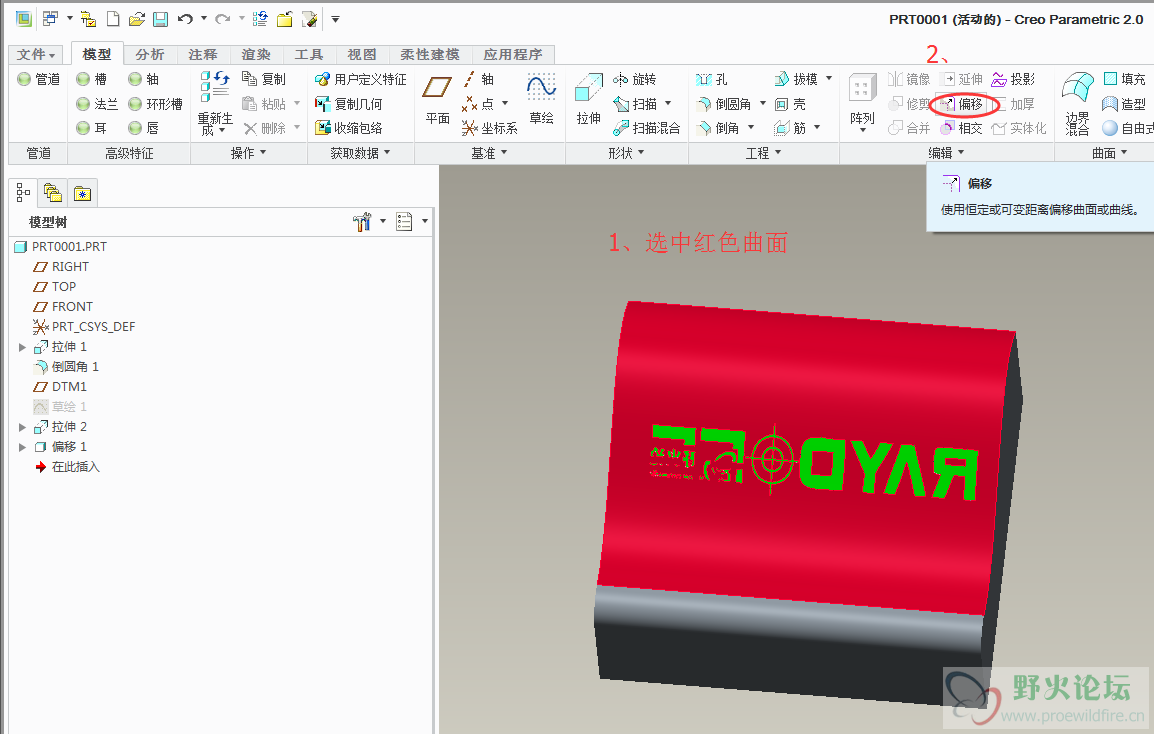Click the 环形槽 feature tool
The height and width of the screenshot is (734, 1154).
[155, 104]
